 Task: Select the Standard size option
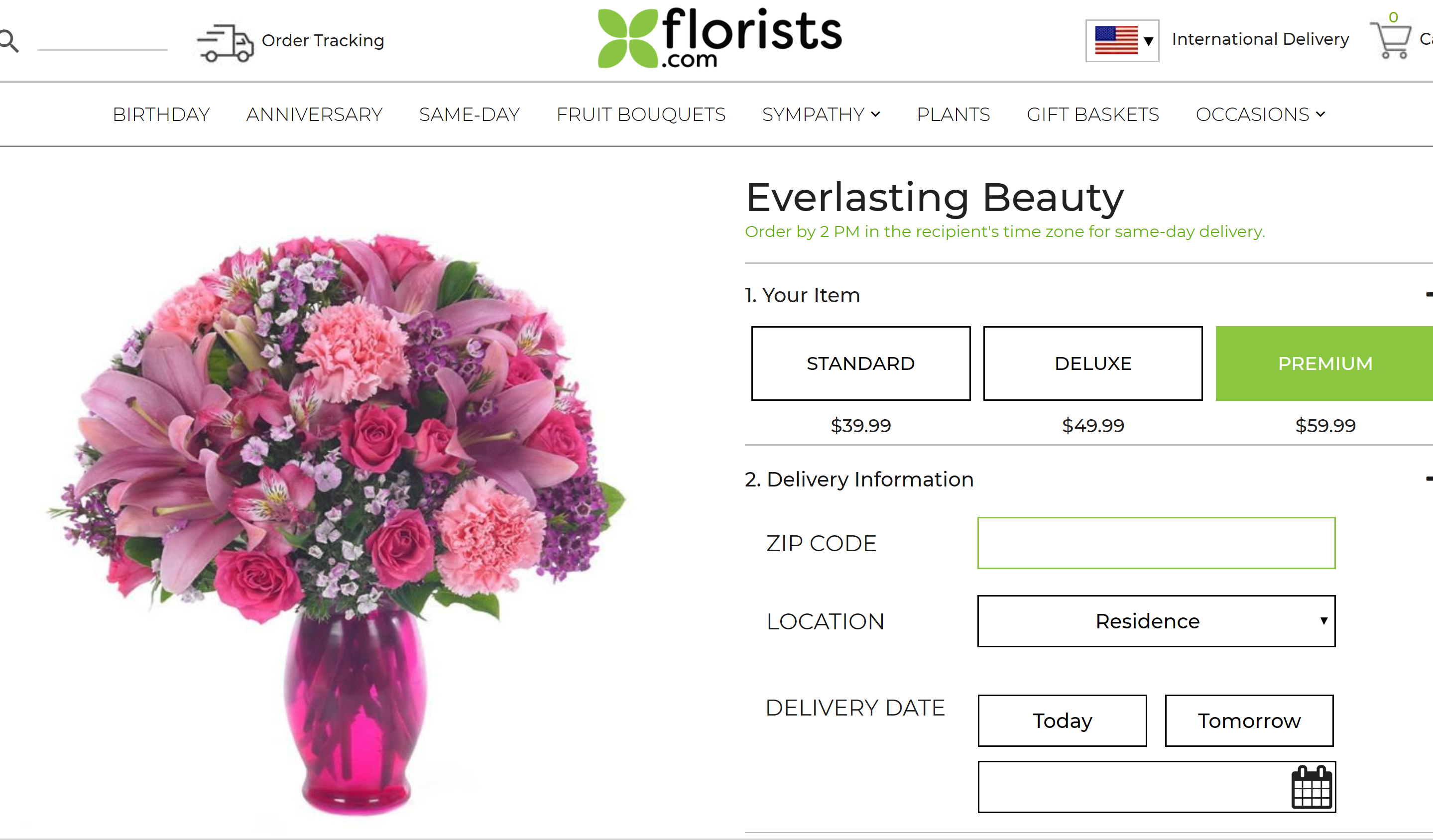860,363
